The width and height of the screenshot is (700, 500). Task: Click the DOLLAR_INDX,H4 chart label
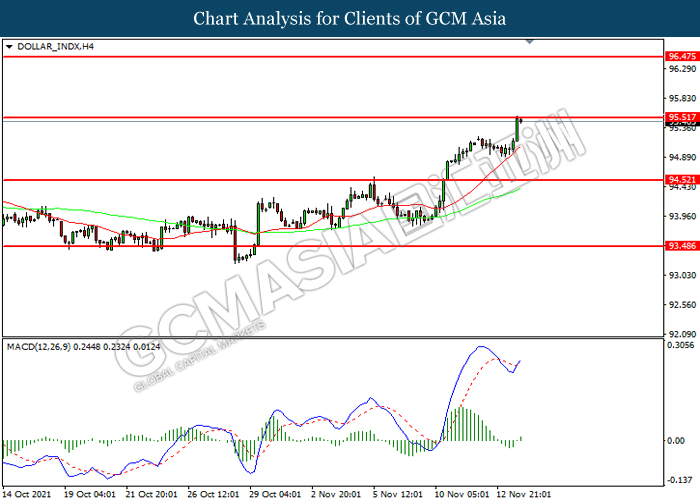click(55, 46)
